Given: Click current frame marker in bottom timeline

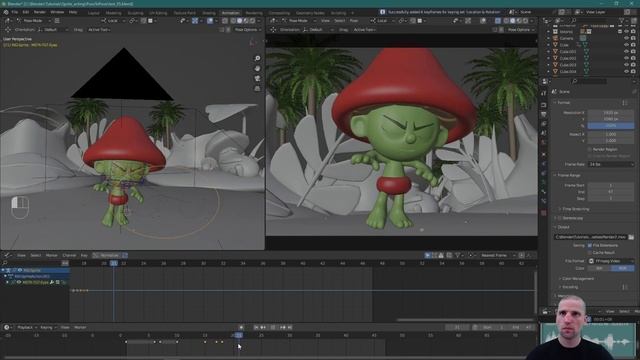Looking at the screenshot, I should (238, 335).
